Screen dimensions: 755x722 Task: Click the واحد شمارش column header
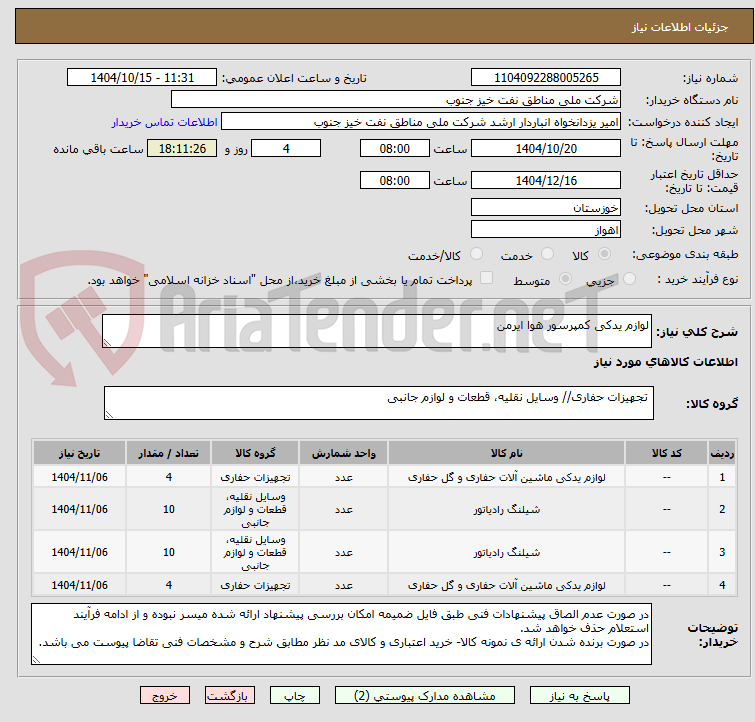[343, 453]
